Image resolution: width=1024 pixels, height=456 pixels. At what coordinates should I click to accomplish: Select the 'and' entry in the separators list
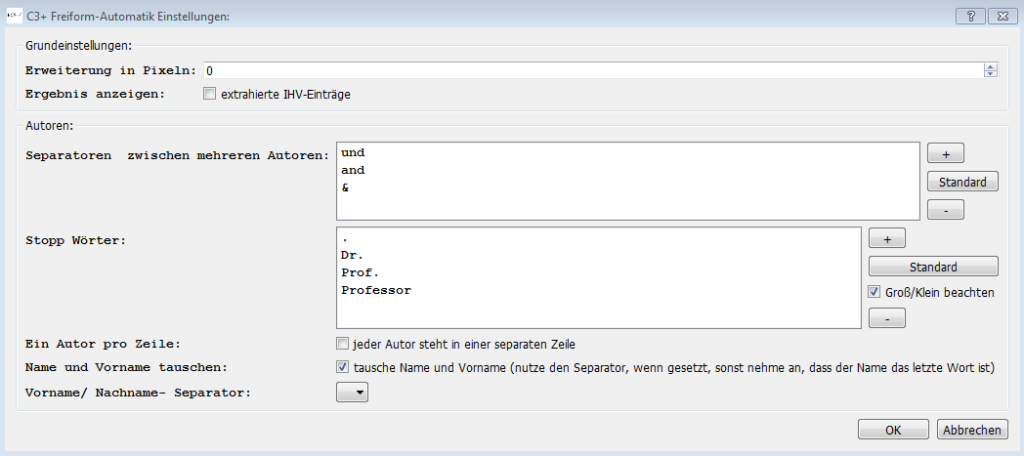point(353,171)
